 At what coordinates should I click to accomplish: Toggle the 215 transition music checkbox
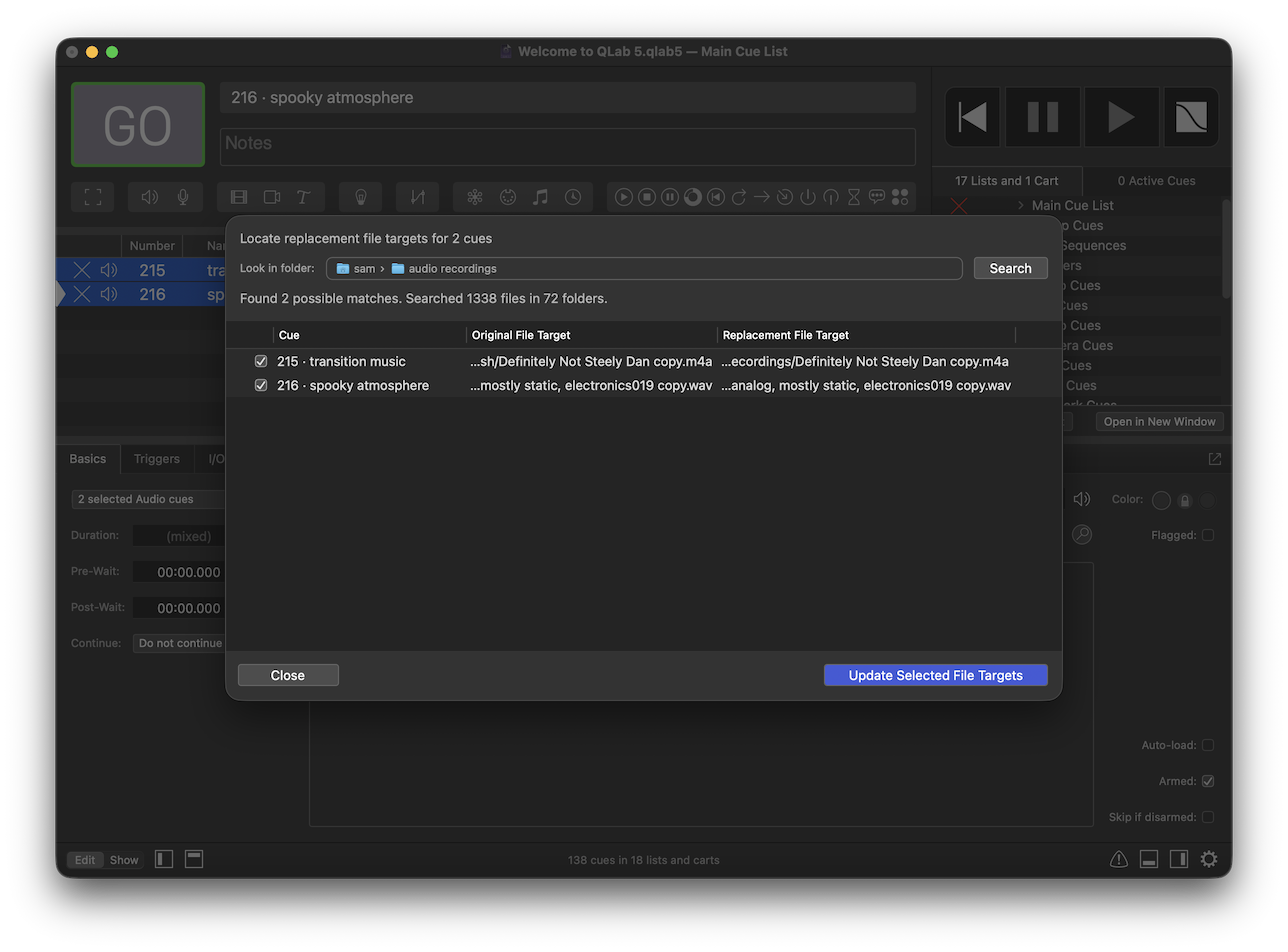point(261,361)
